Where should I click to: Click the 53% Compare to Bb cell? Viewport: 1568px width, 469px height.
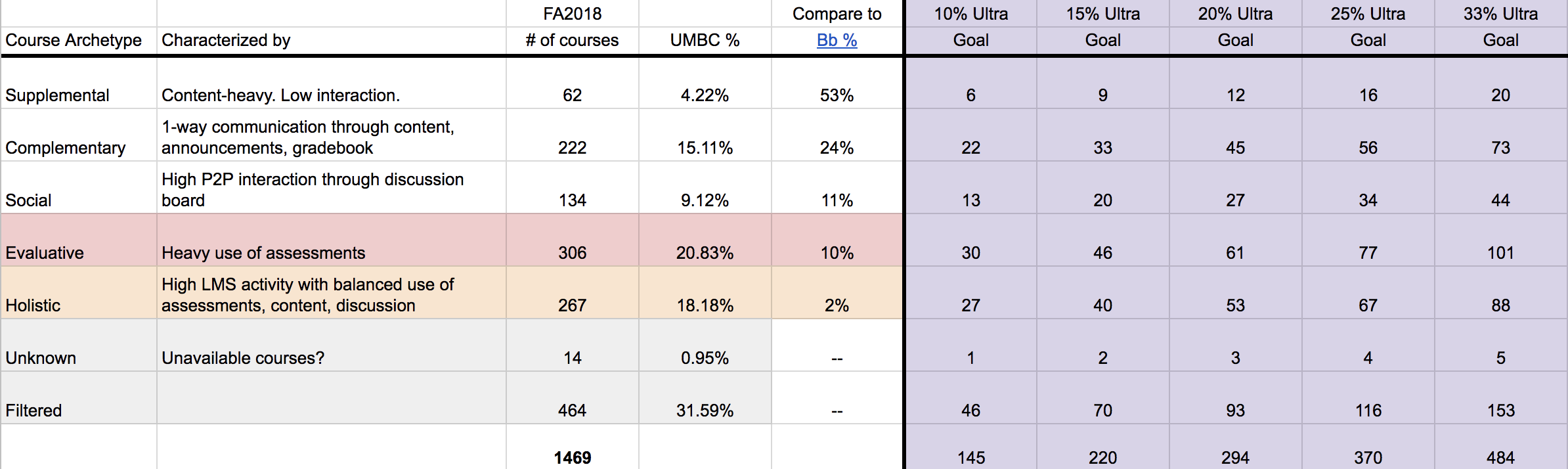pos(837,95)
